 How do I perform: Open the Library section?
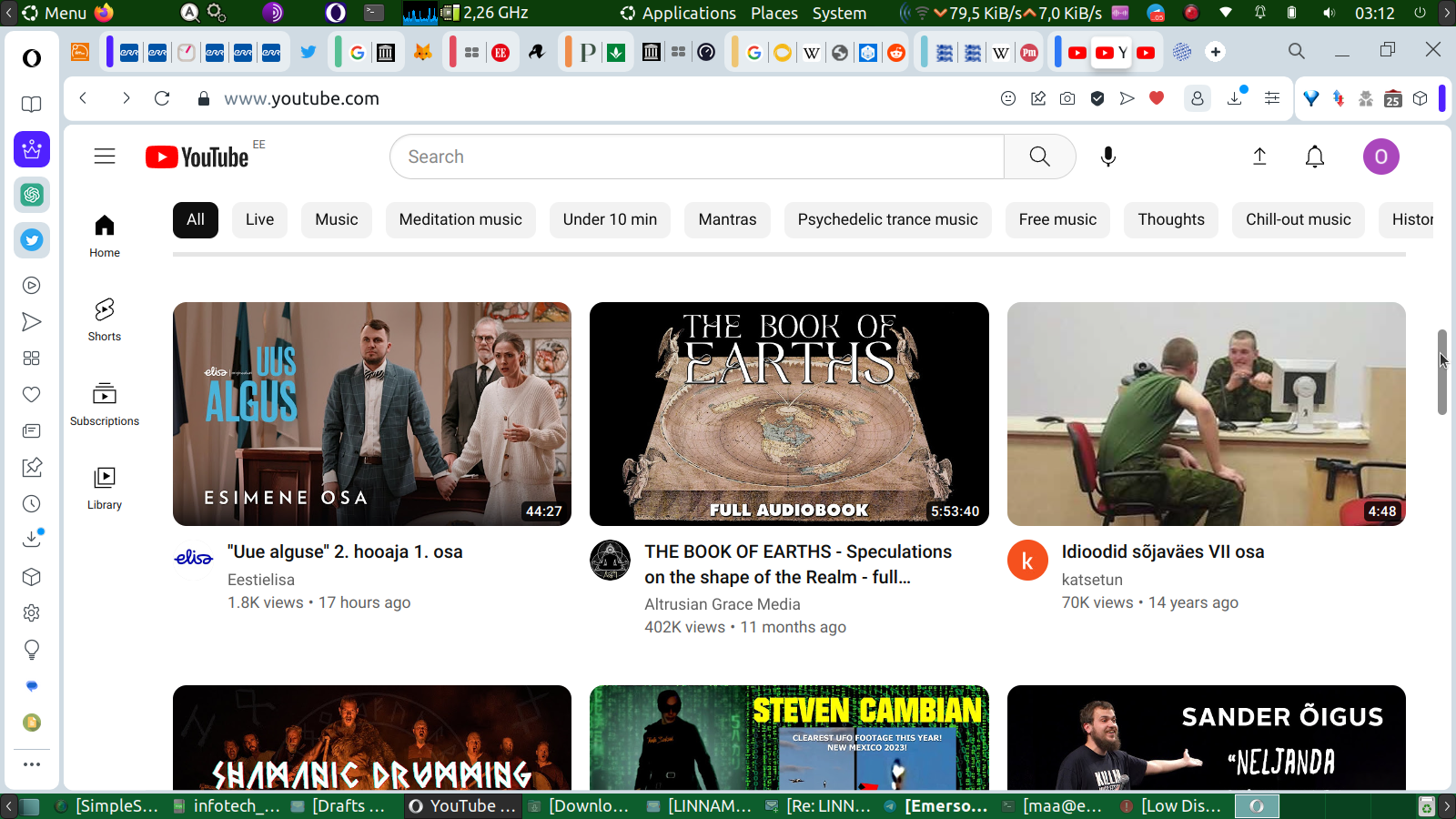(105, 488)
